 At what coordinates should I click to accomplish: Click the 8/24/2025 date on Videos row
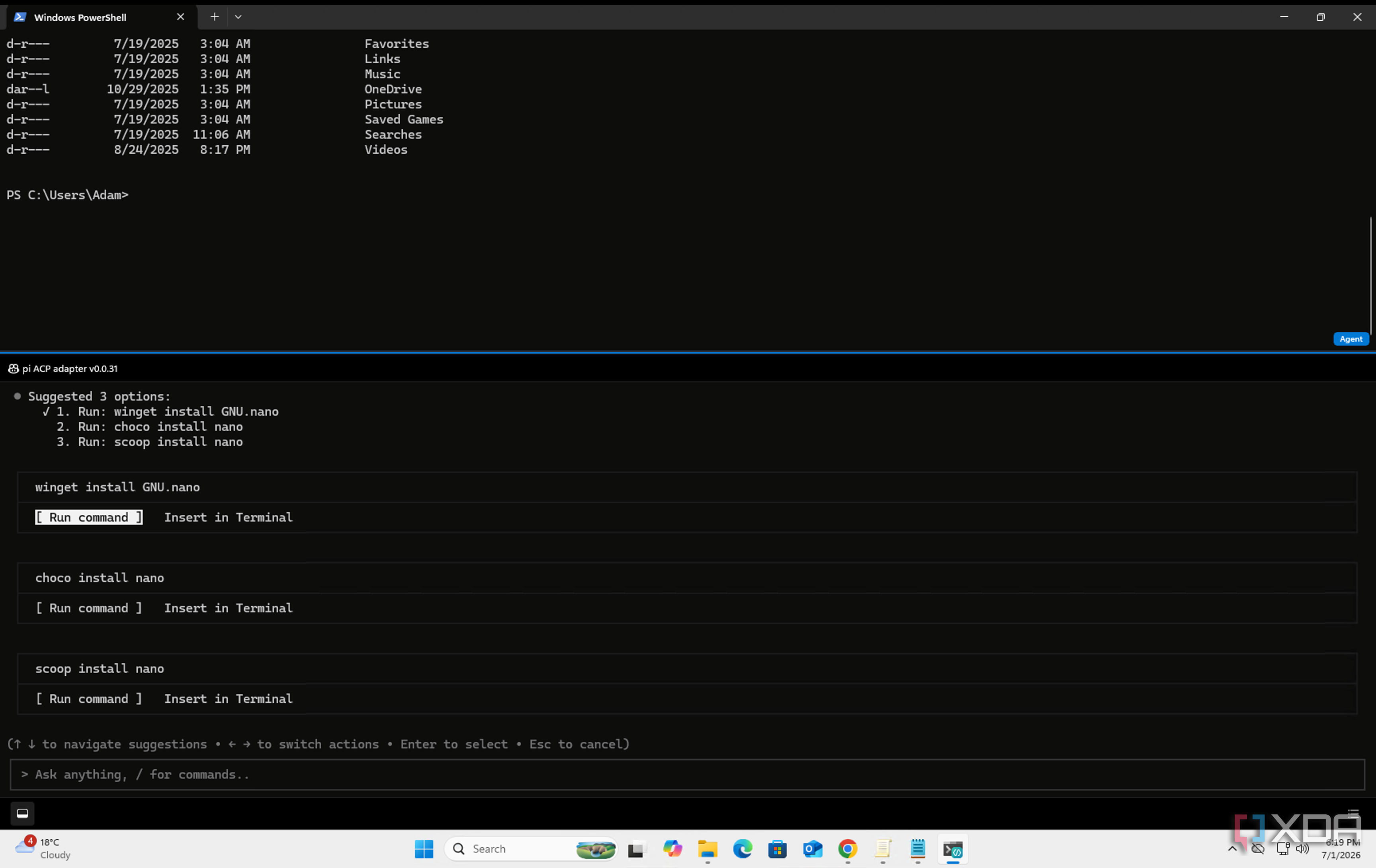[146, 150]
